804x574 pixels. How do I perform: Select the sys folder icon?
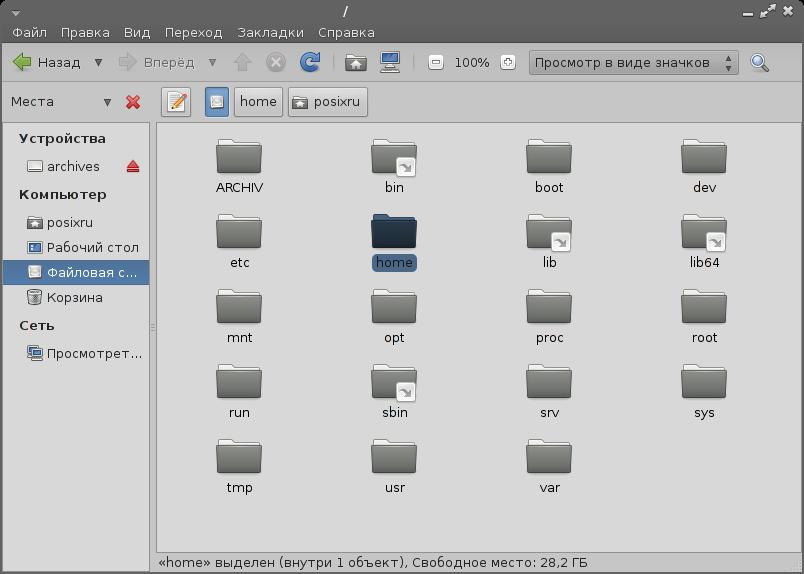704,381
